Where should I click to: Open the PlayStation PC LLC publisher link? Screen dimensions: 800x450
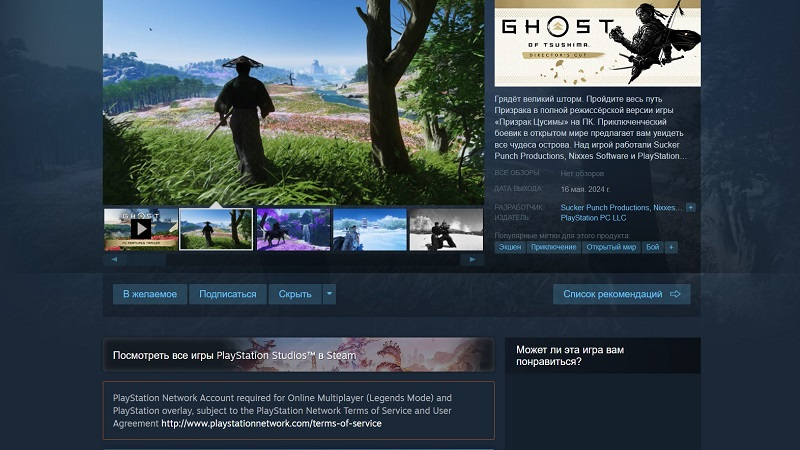point(593,218)
